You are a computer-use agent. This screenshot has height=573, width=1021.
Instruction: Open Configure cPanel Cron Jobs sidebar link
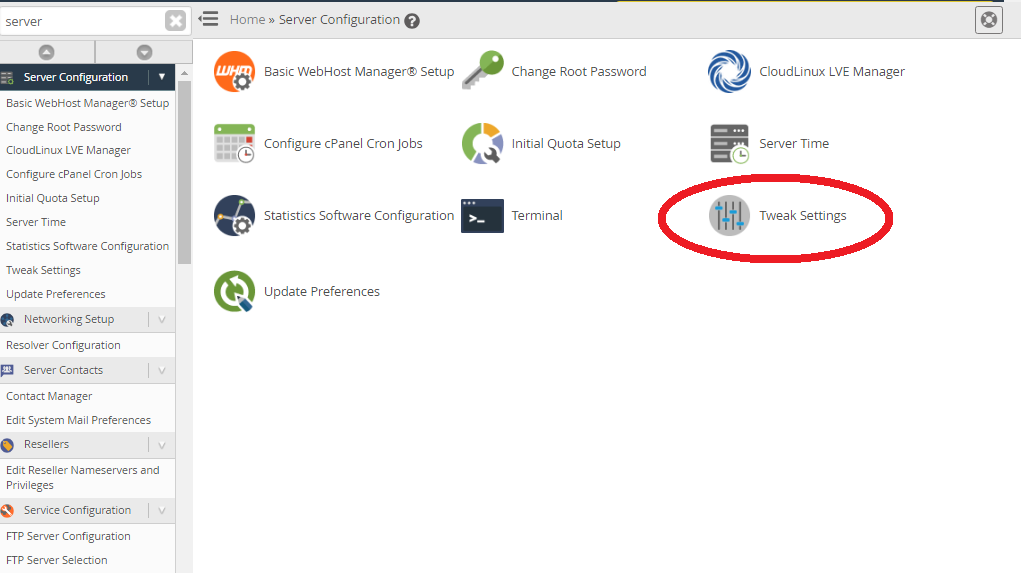(x=74, y=174)
